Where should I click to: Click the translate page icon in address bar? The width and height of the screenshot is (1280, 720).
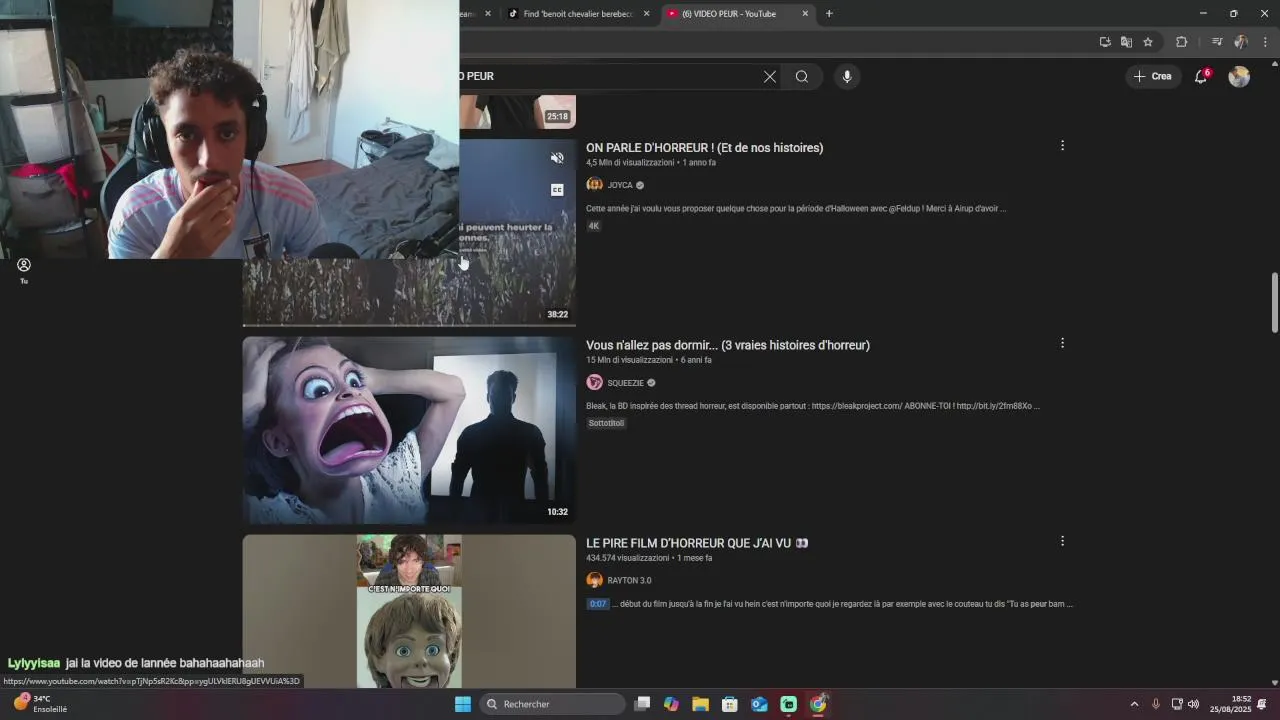(1126, 42)
